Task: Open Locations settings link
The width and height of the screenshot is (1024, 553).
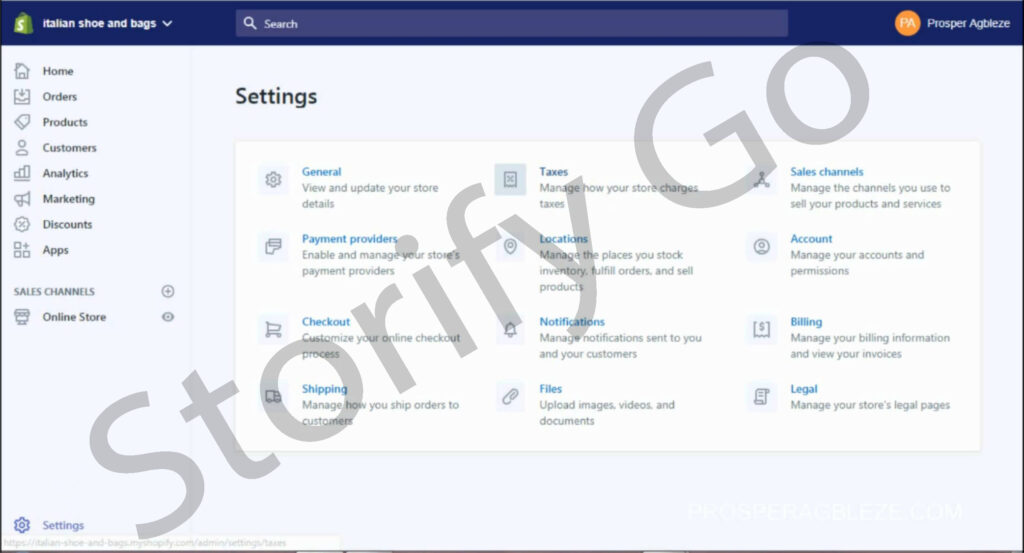Action: tap(564, 239)
